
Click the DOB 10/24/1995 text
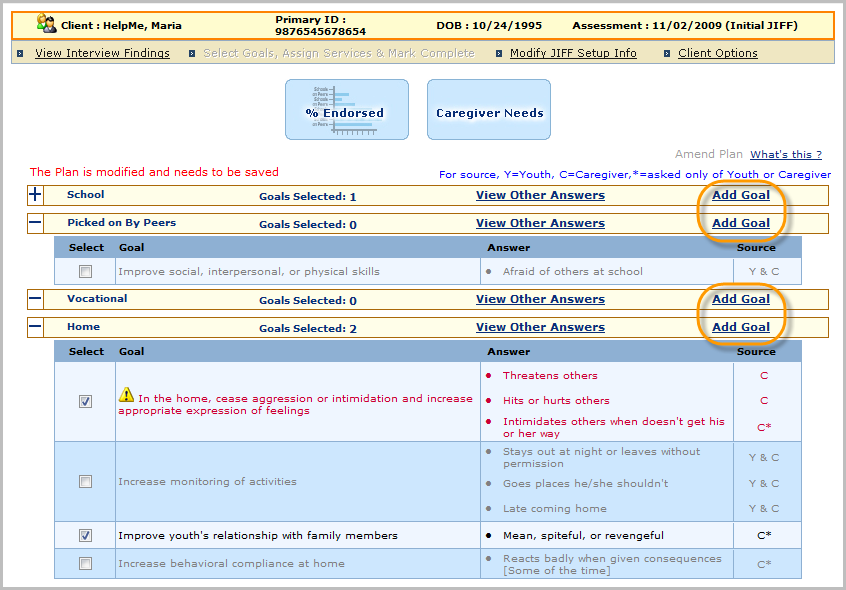click(x=489, y=25)
